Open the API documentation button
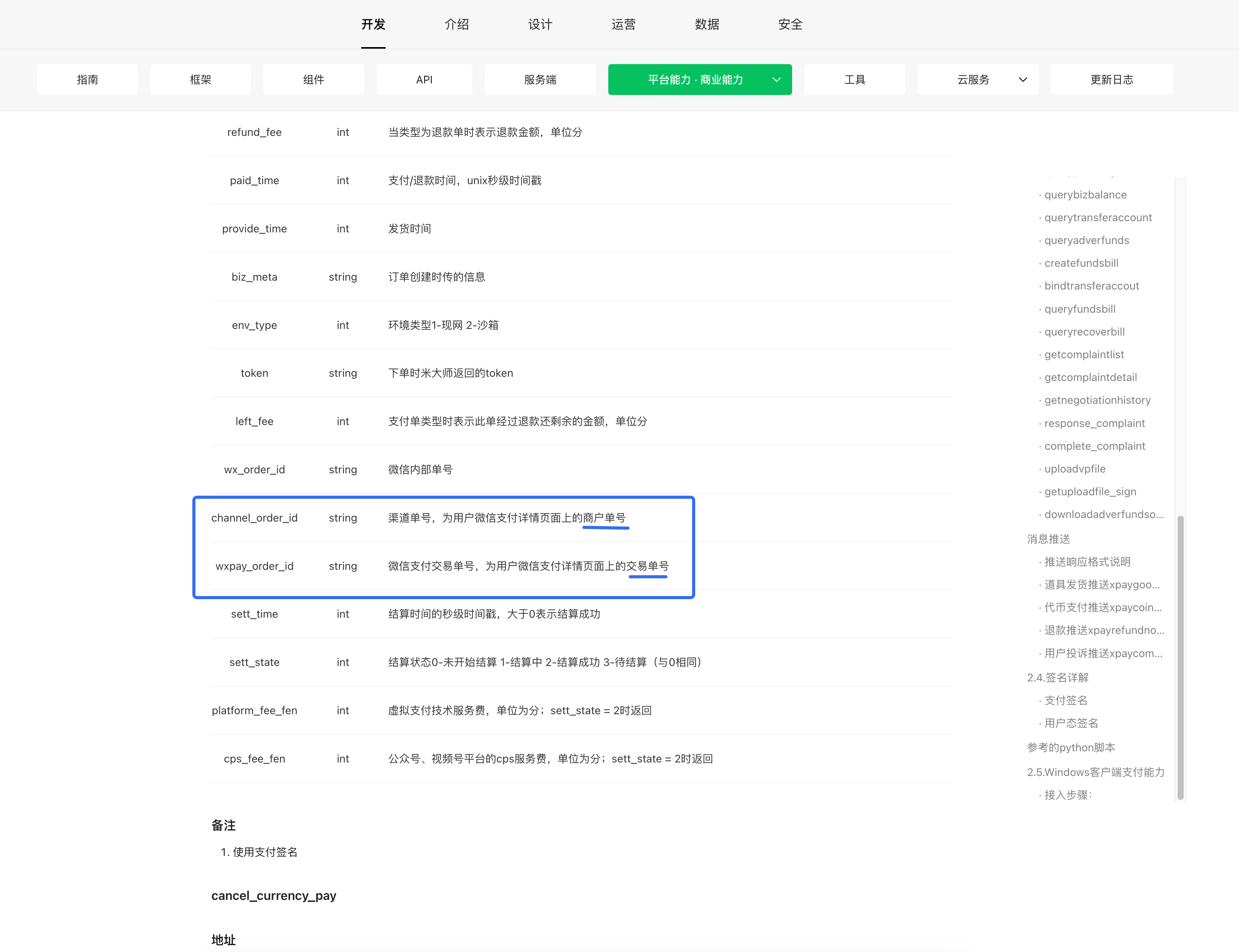This screenshot has width=1239, height=952. coord(424,80)
